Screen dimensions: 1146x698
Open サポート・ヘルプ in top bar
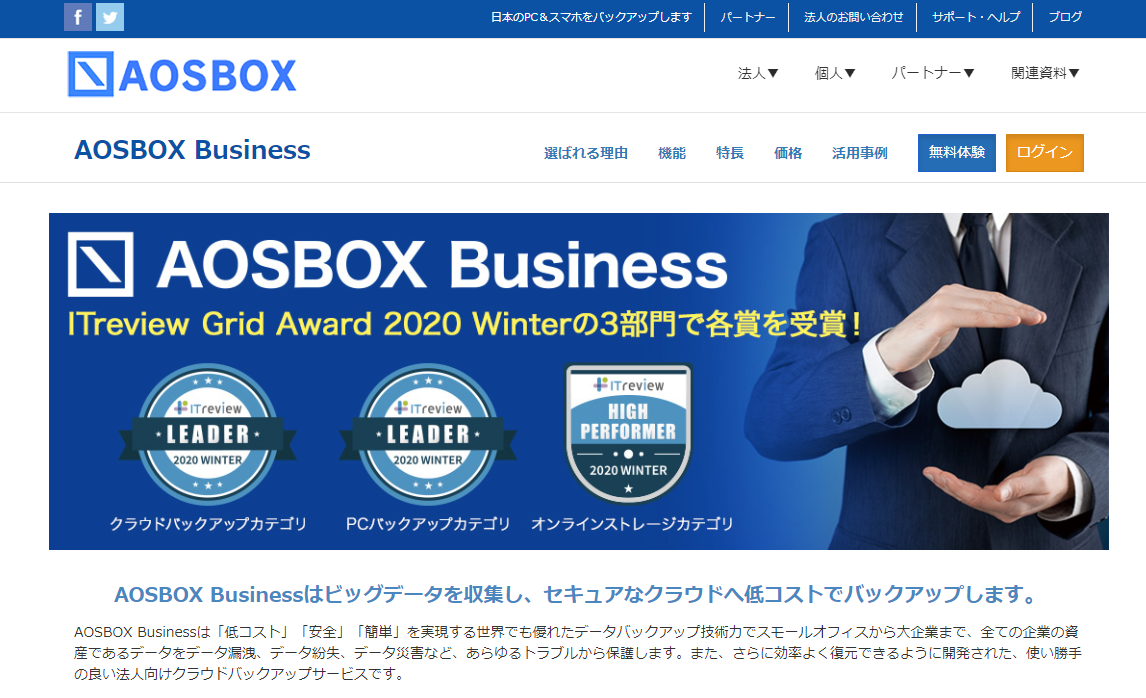(976, 17)
